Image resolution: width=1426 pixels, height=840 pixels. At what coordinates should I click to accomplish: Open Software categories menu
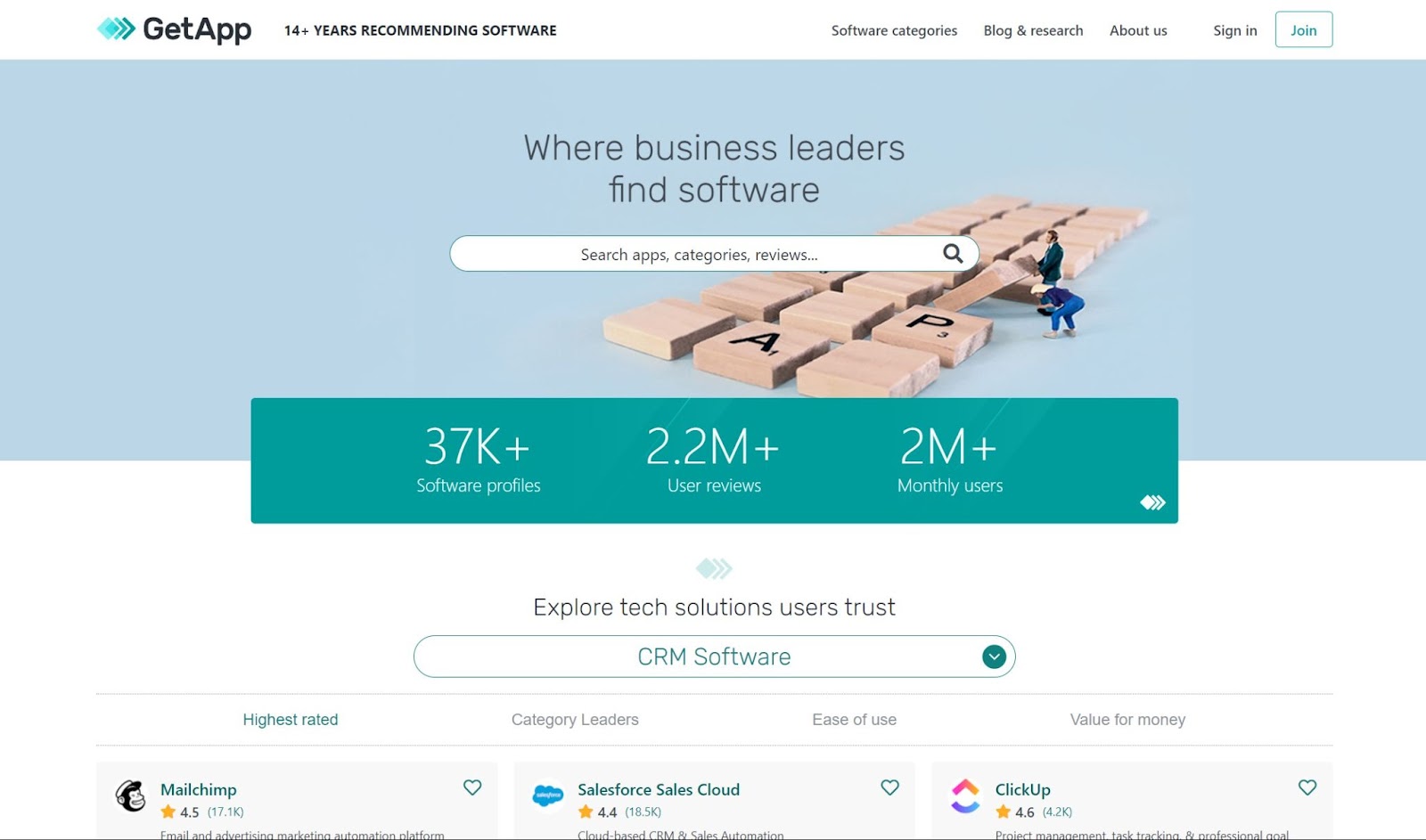point(894,30)
